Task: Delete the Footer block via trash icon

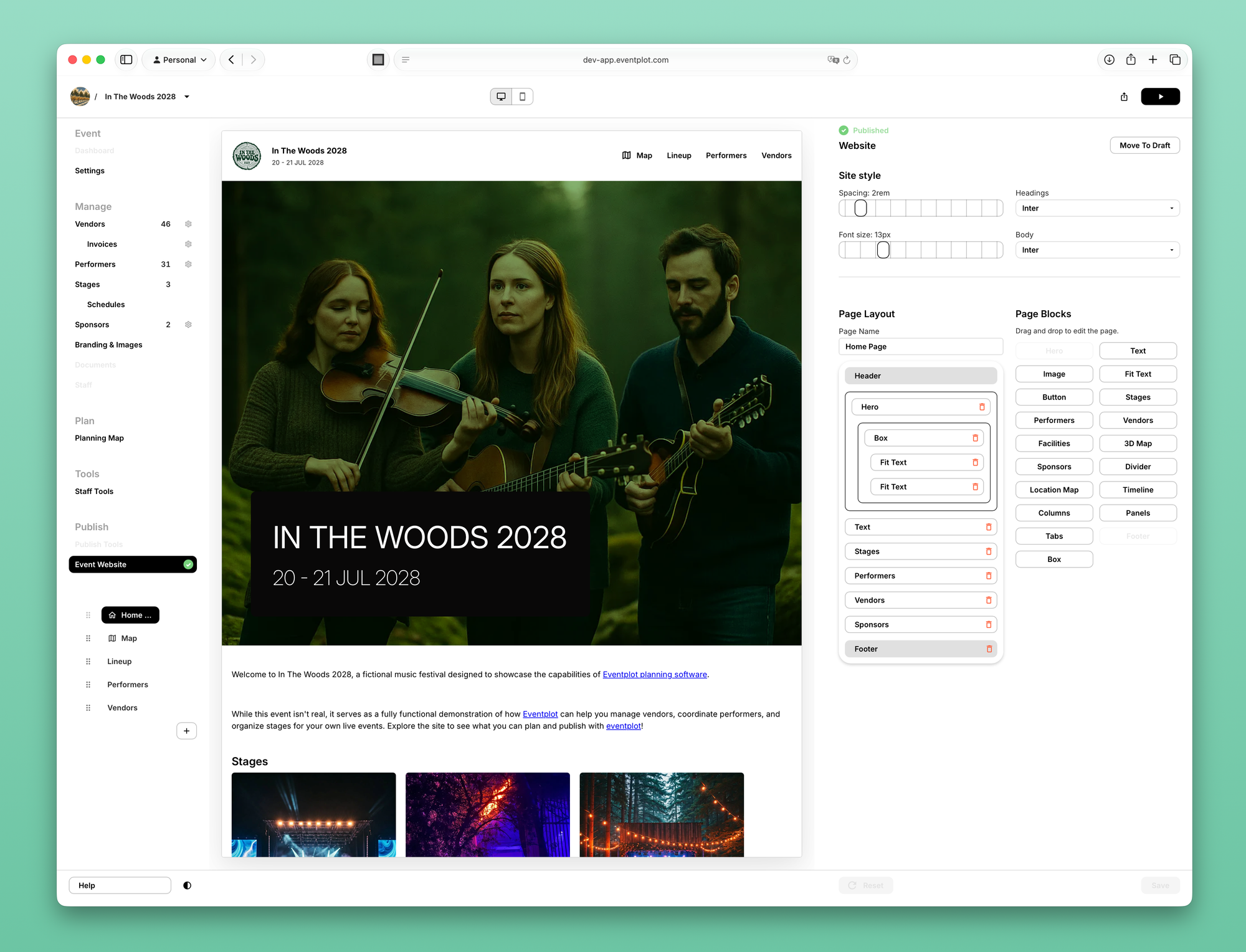Action: pyautogui.click(x=989, y=649)
